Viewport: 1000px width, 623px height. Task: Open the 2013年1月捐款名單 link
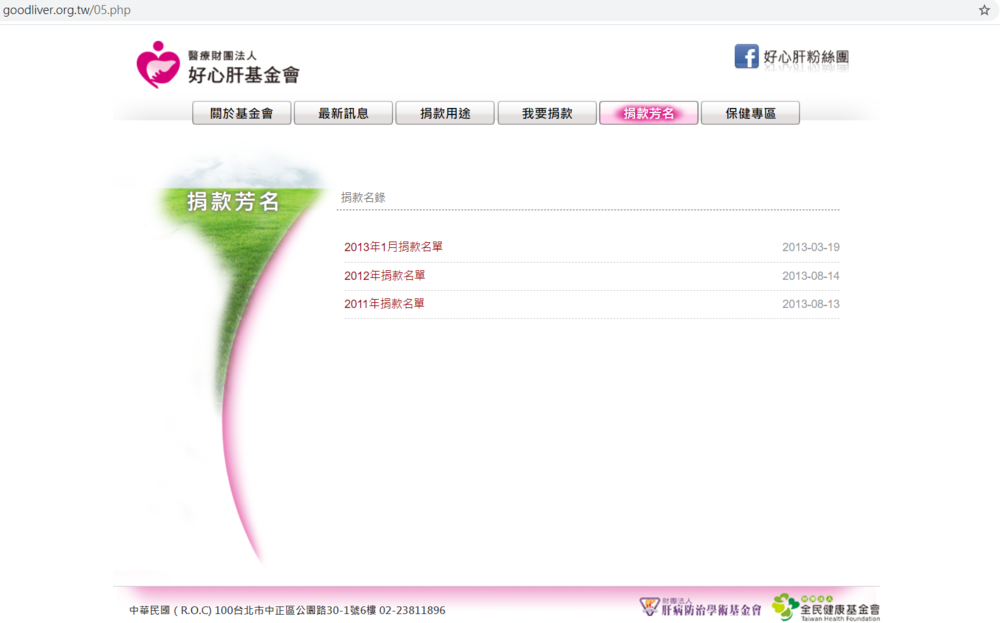tap(393, 247)
